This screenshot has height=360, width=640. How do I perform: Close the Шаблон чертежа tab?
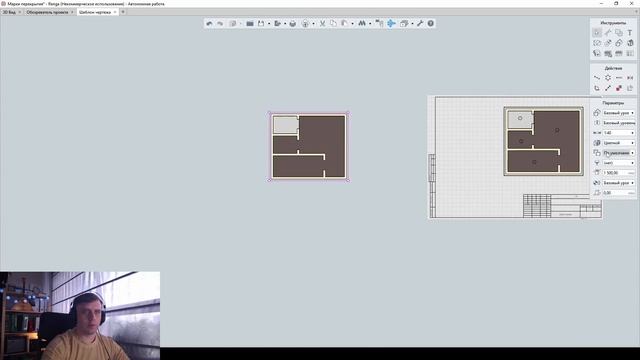115,12
